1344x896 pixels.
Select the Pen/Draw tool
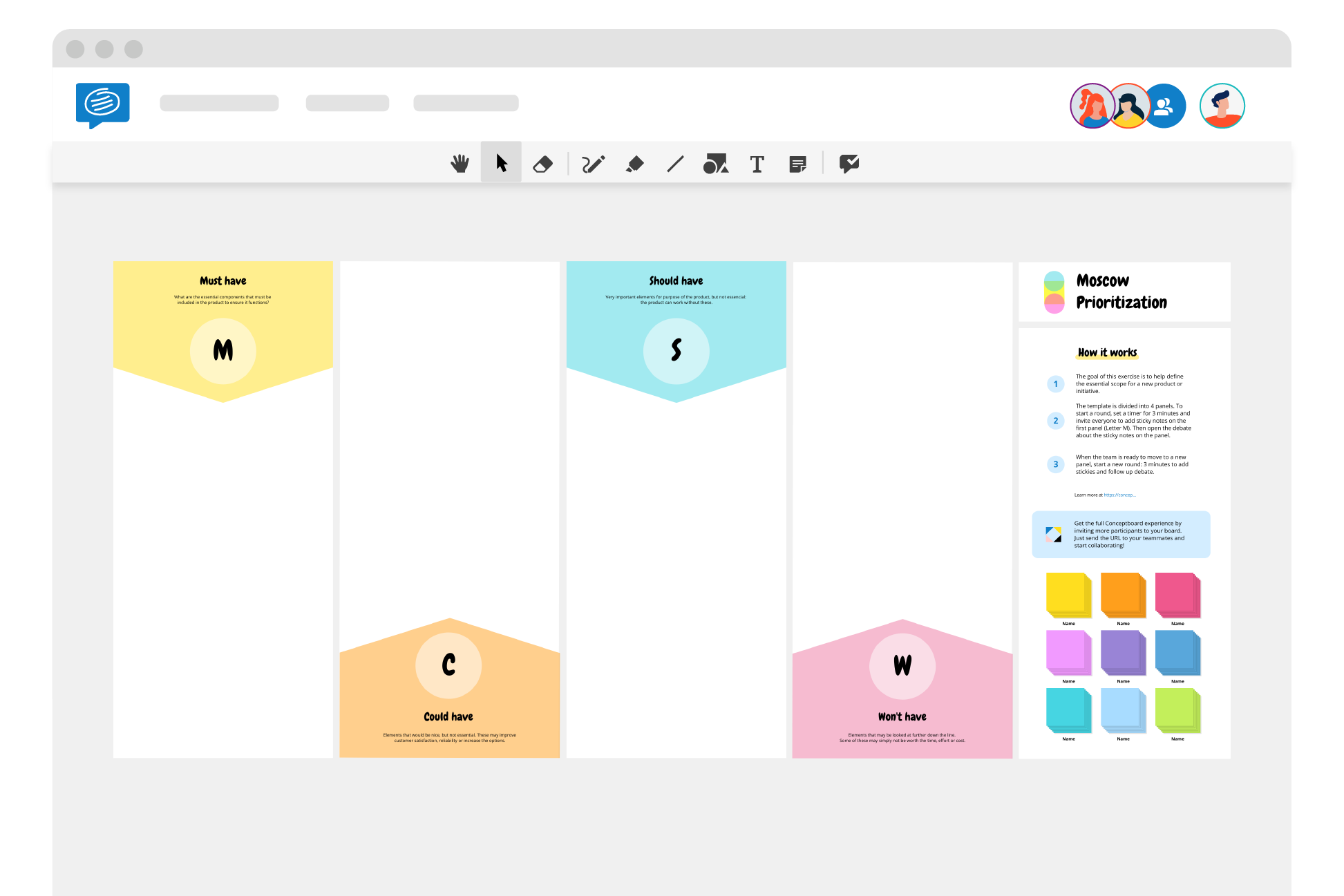pyautogui.click(x=590, y=163)
